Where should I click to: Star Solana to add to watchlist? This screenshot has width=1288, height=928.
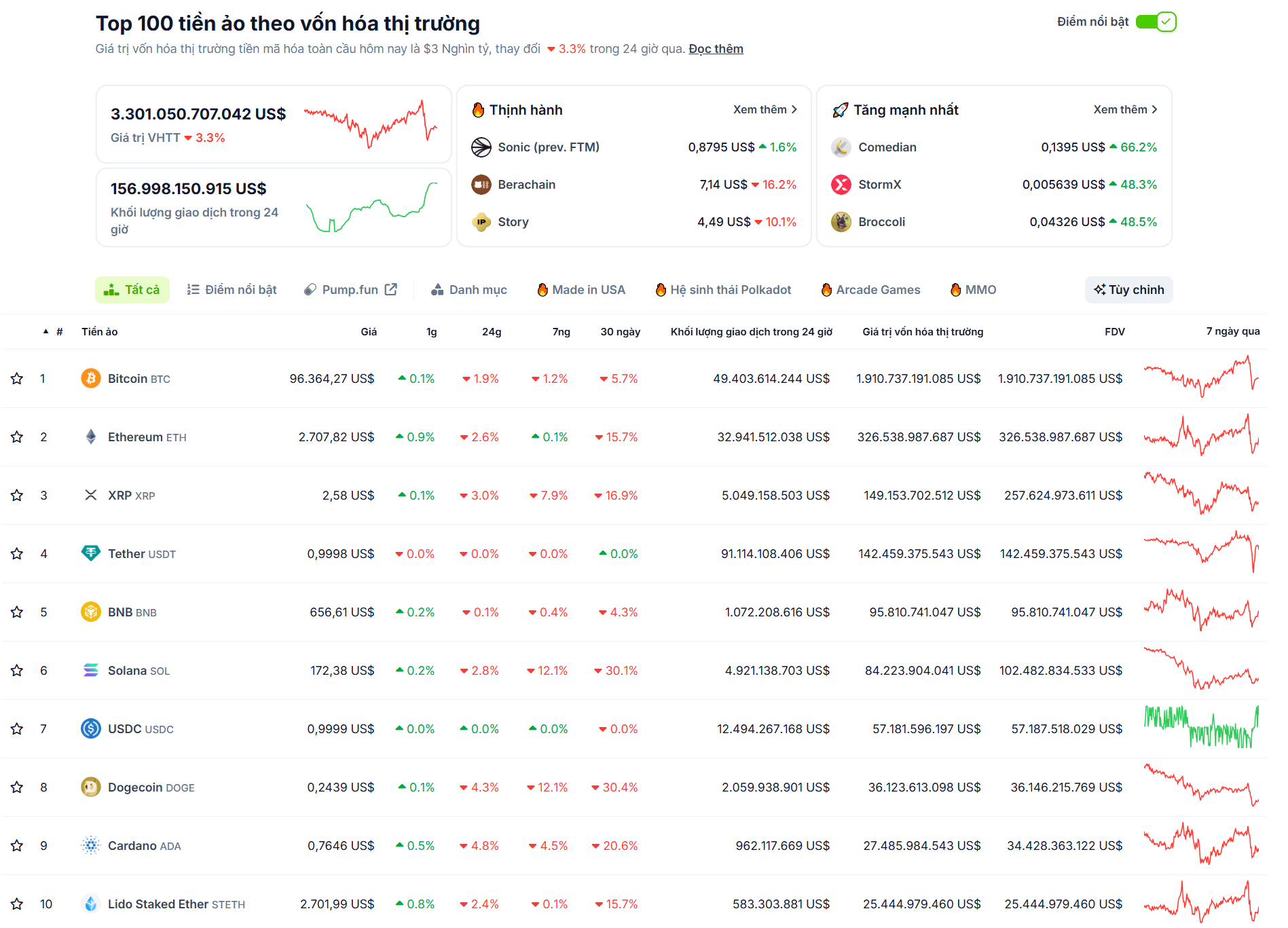coord(17,670)
